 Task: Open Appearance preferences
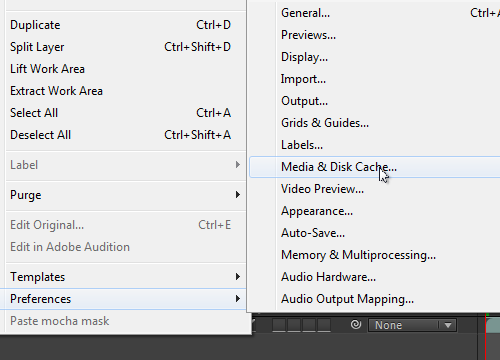pos(375,211)
